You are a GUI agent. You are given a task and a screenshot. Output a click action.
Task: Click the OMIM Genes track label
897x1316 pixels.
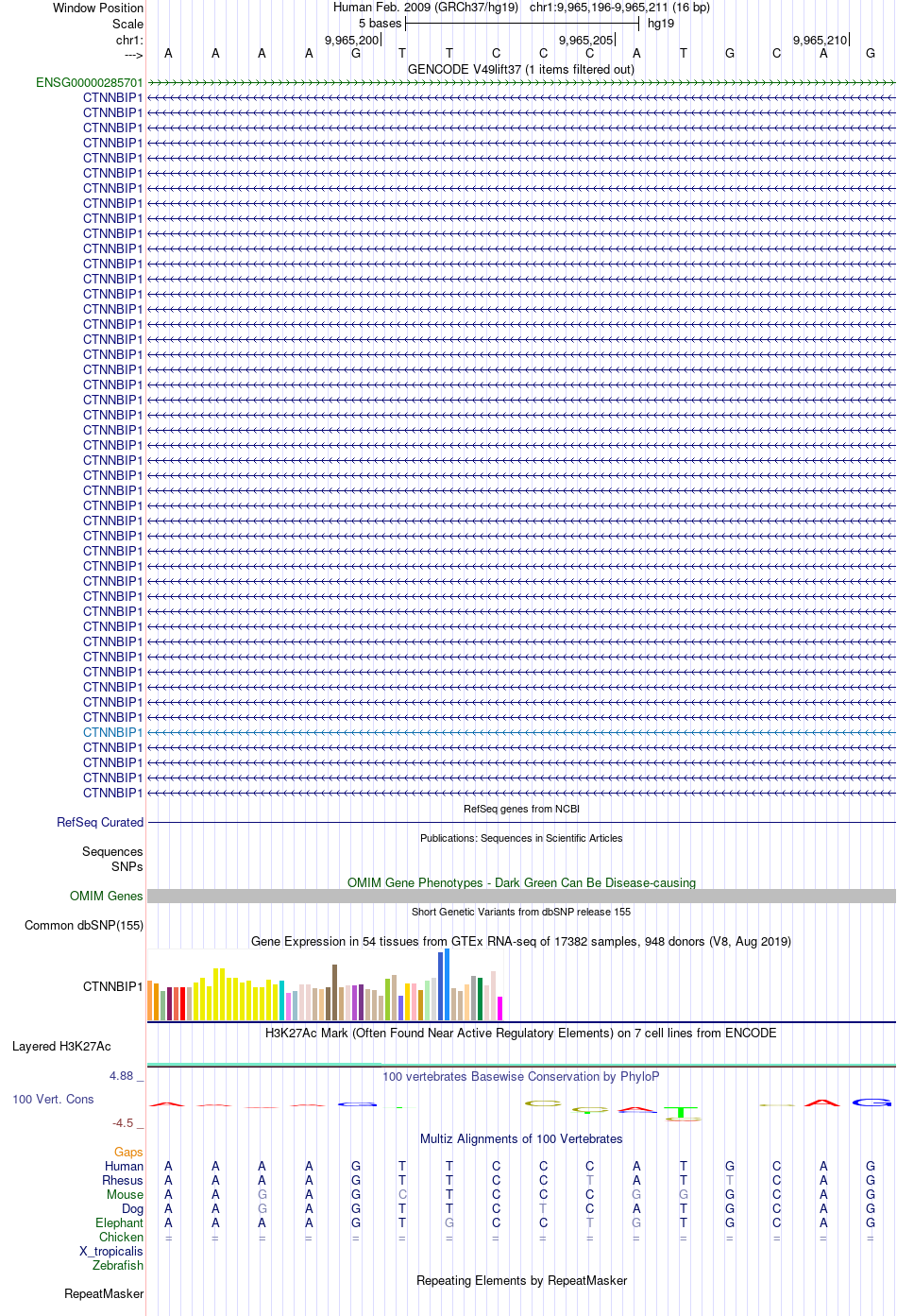click(107, 897)
